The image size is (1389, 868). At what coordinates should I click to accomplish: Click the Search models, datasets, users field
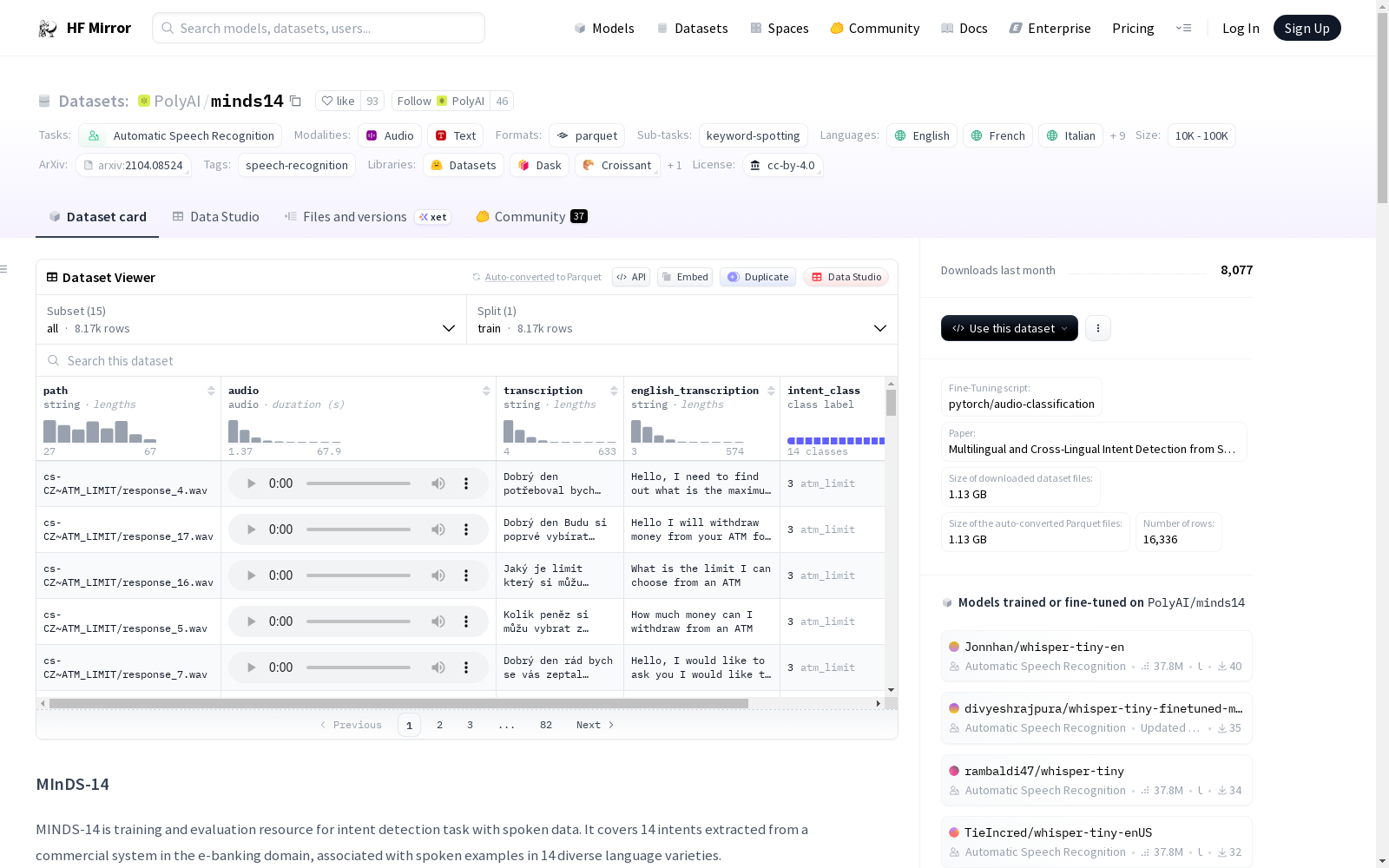(319, 28)
